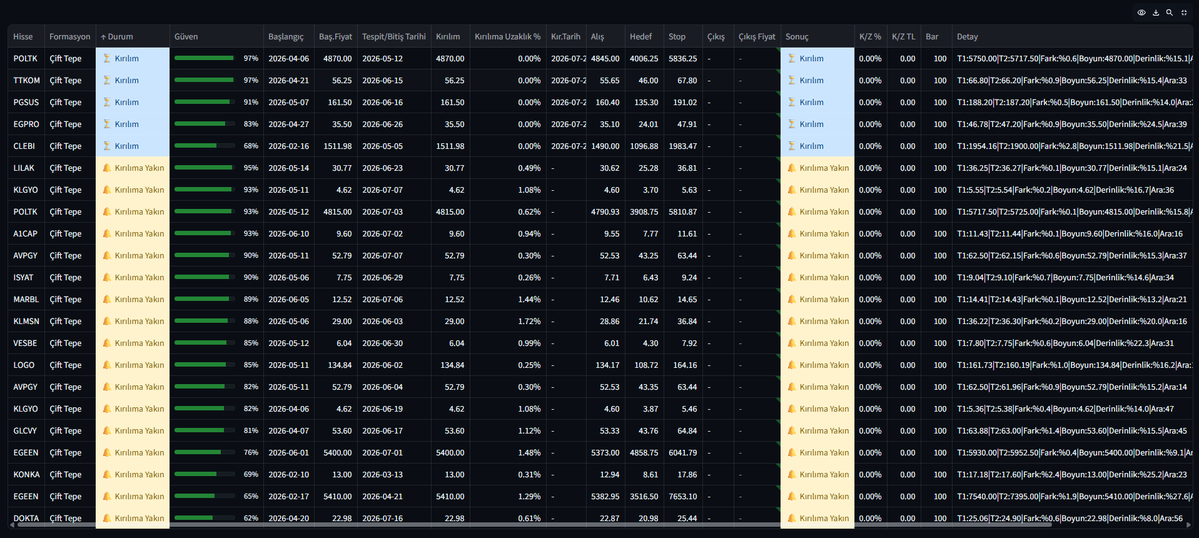
Task: Toggle the fullscreen view icon
Action: pos(1184,12)
